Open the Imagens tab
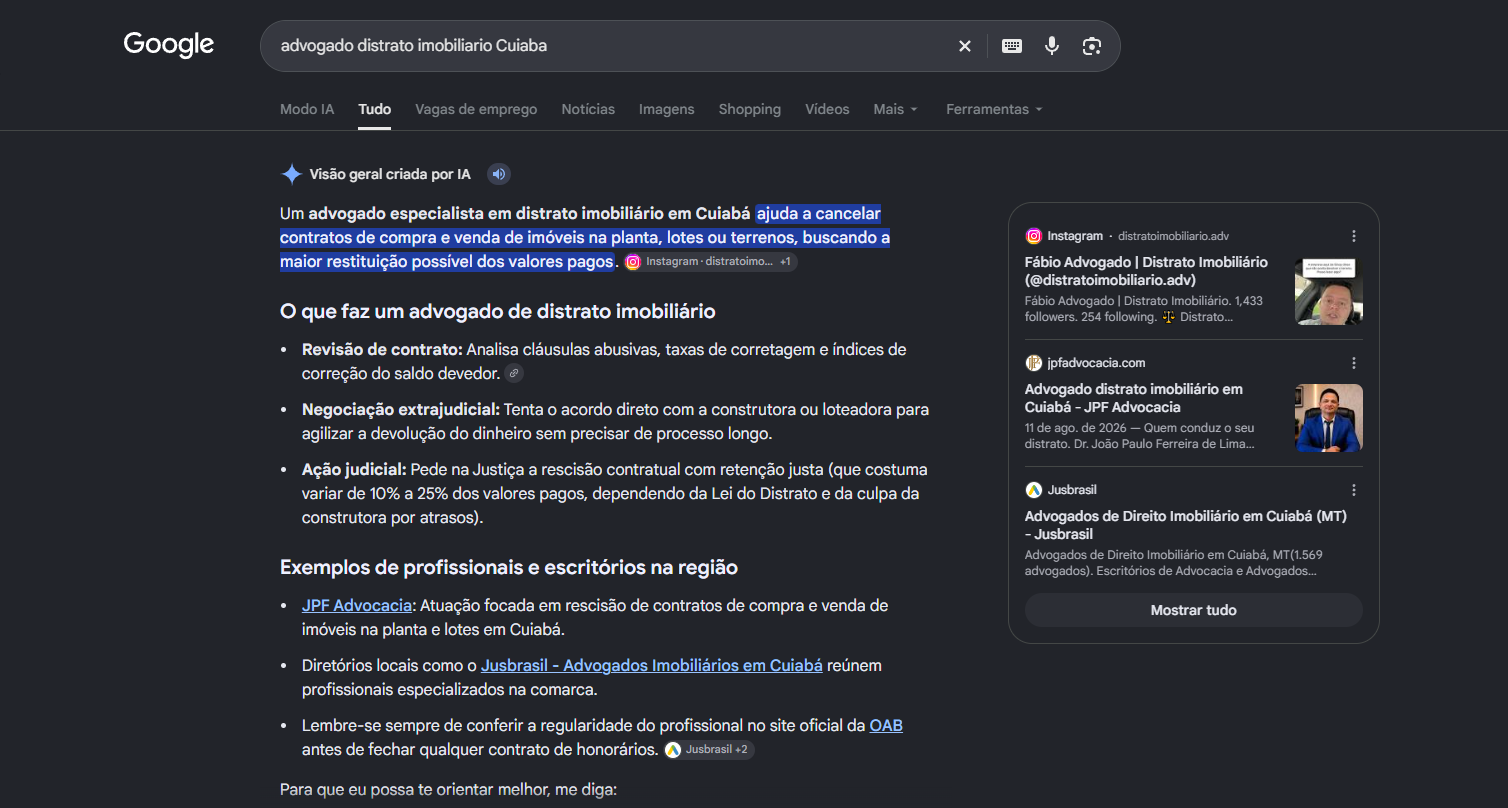The image size is (1508, 808). [x=667, y=109]
